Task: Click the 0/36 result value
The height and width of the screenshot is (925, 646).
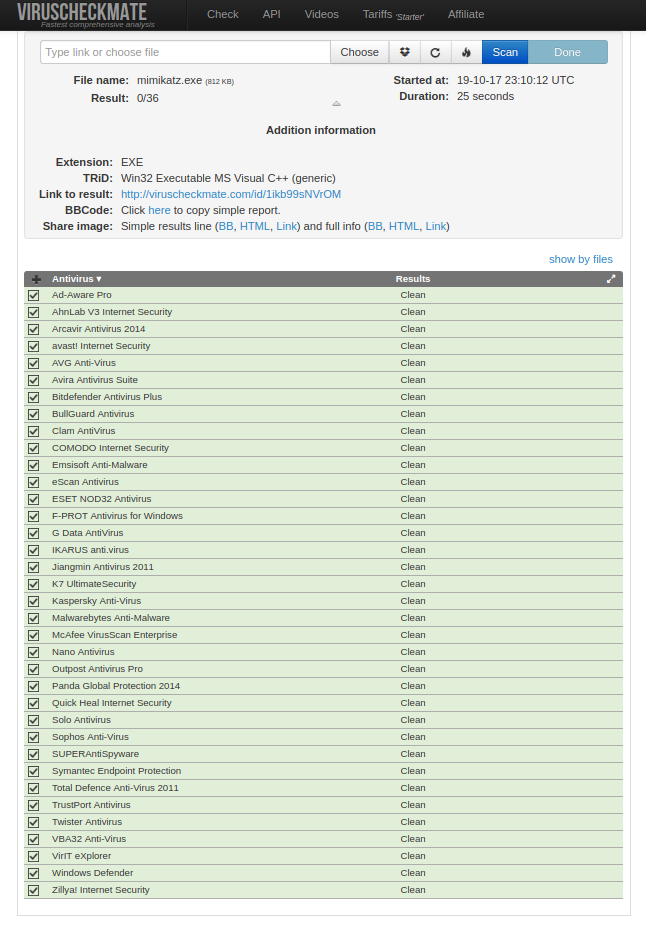Action: 147,98
